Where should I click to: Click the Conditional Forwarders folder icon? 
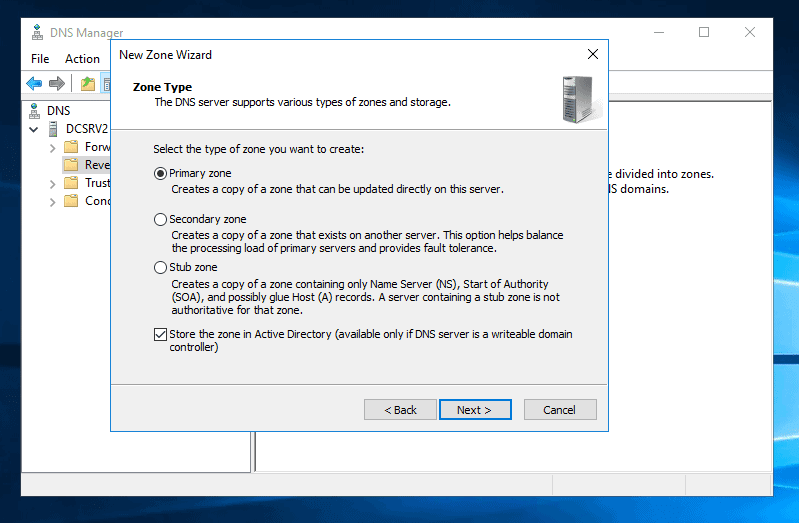[x=71, y=201]
